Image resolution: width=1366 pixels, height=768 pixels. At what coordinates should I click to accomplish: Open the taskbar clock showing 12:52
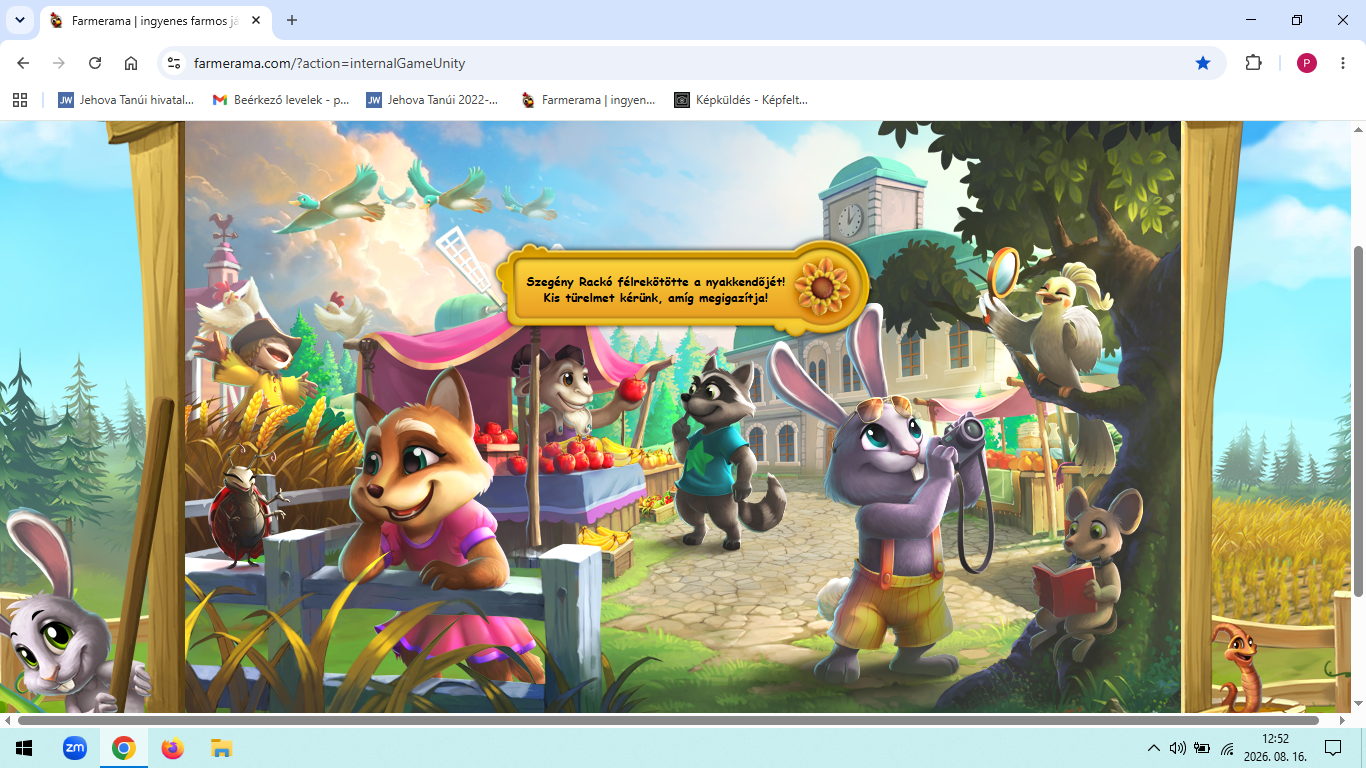tap(1274, 748)
